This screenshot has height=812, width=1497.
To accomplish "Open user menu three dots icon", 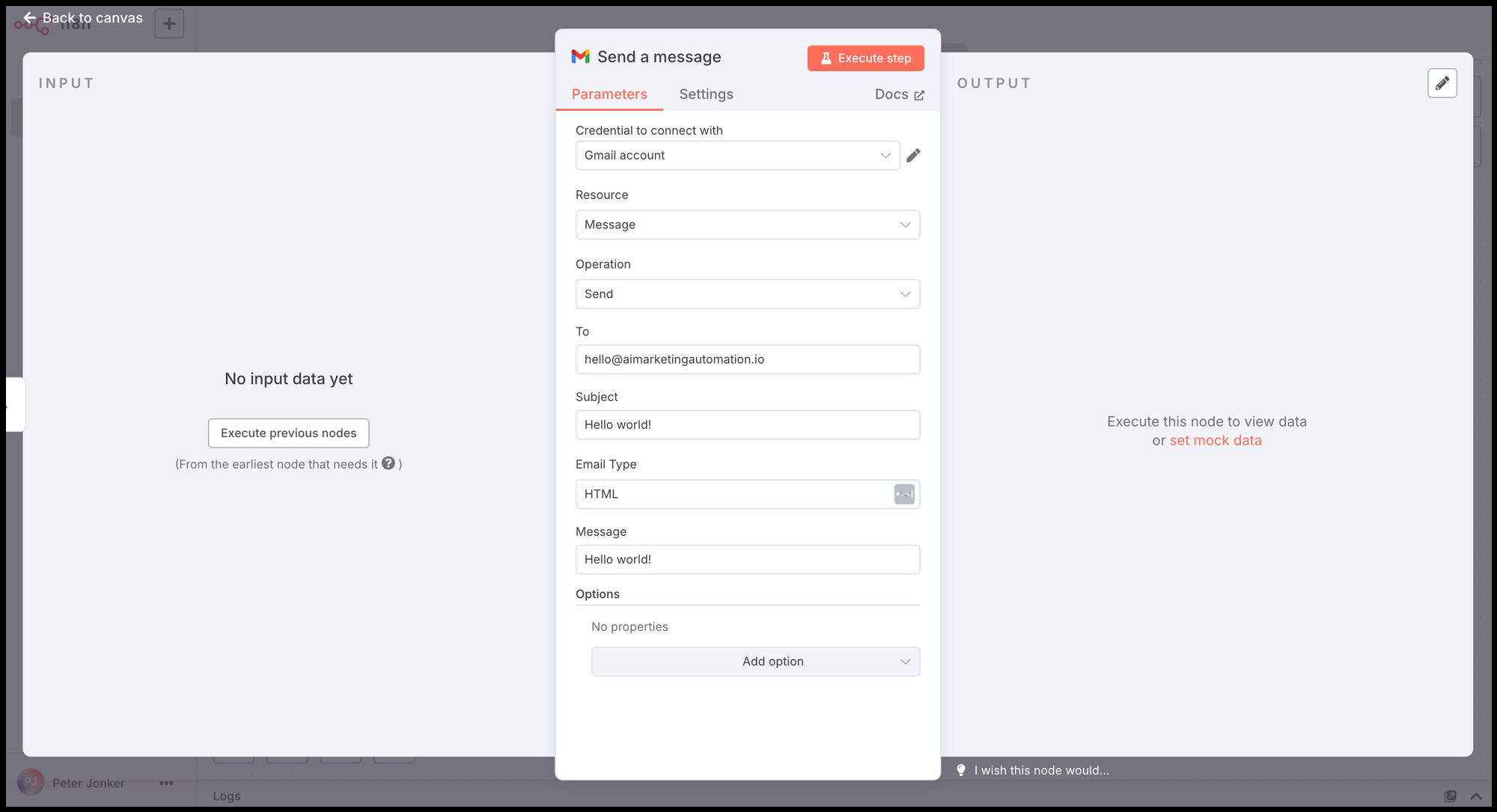I will 166,783.
